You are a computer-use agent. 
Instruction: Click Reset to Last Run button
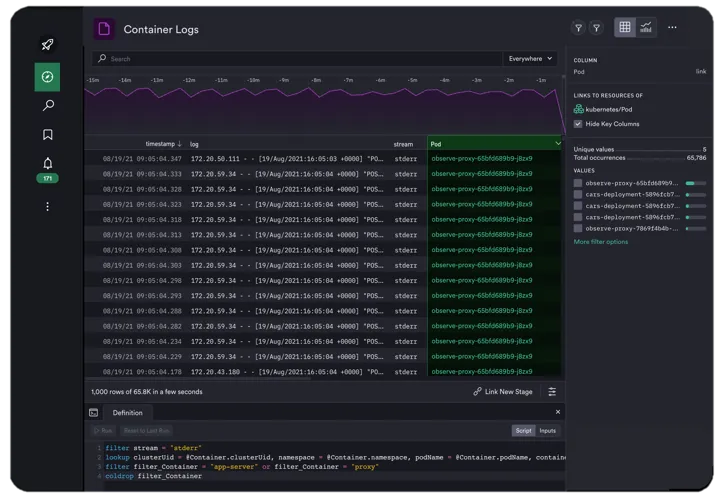pyautogui.click(x=146, y=431)
